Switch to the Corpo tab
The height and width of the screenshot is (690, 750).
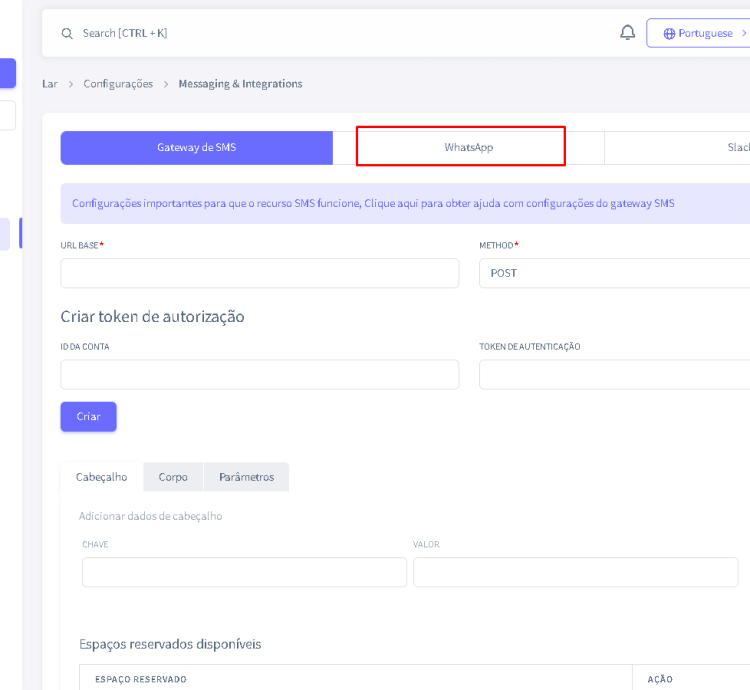point(173,477)
